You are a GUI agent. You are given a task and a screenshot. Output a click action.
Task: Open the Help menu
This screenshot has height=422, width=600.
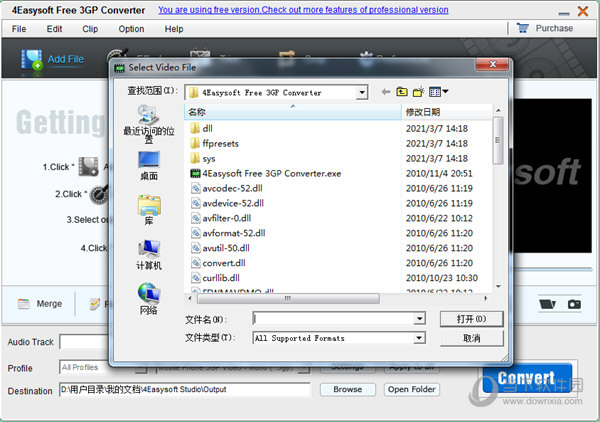pyautogui.click(x=174, y=29)
